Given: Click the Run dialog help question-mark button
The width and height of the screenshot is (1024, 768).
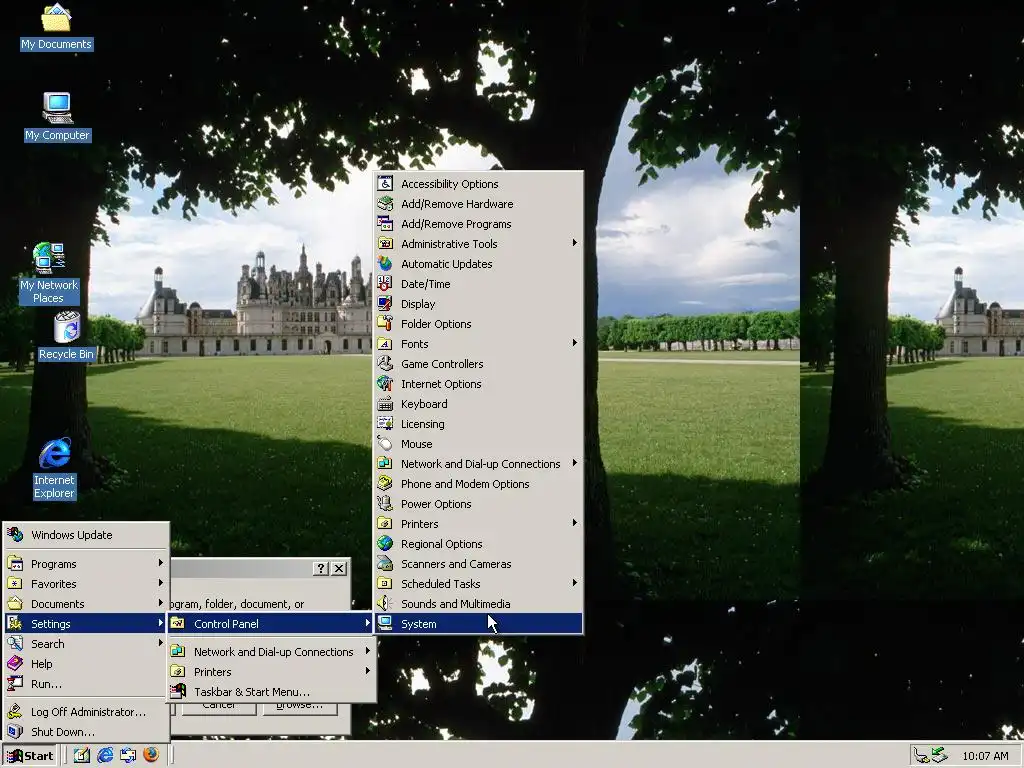Looking at the screenshot, I should [320, 569].
